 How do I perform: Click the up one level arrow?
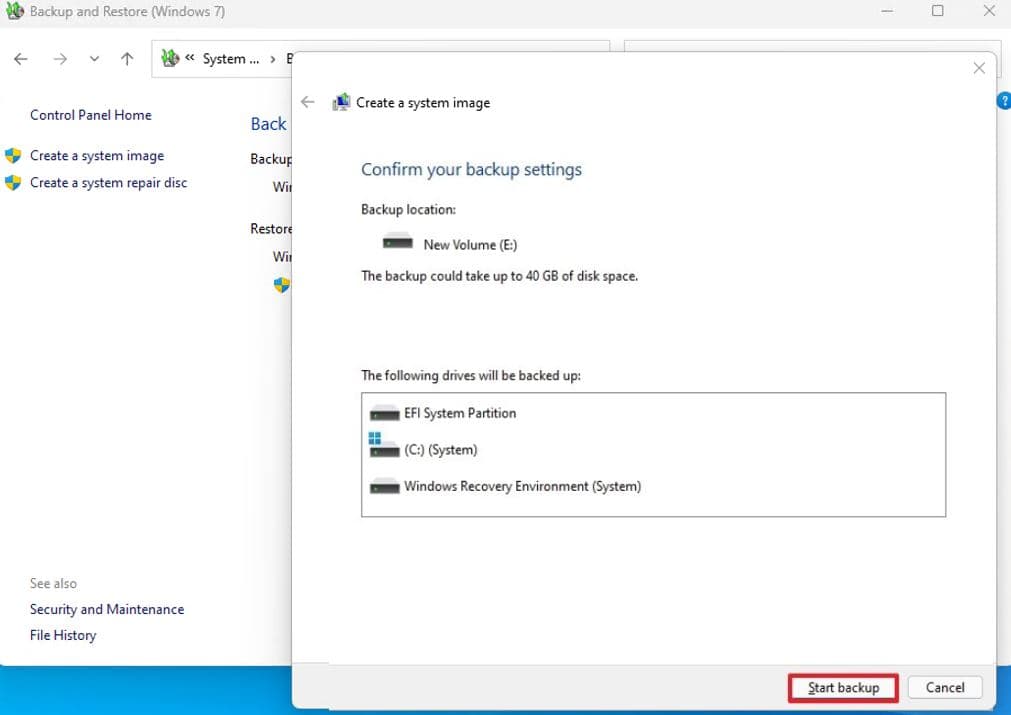[127, 59]
